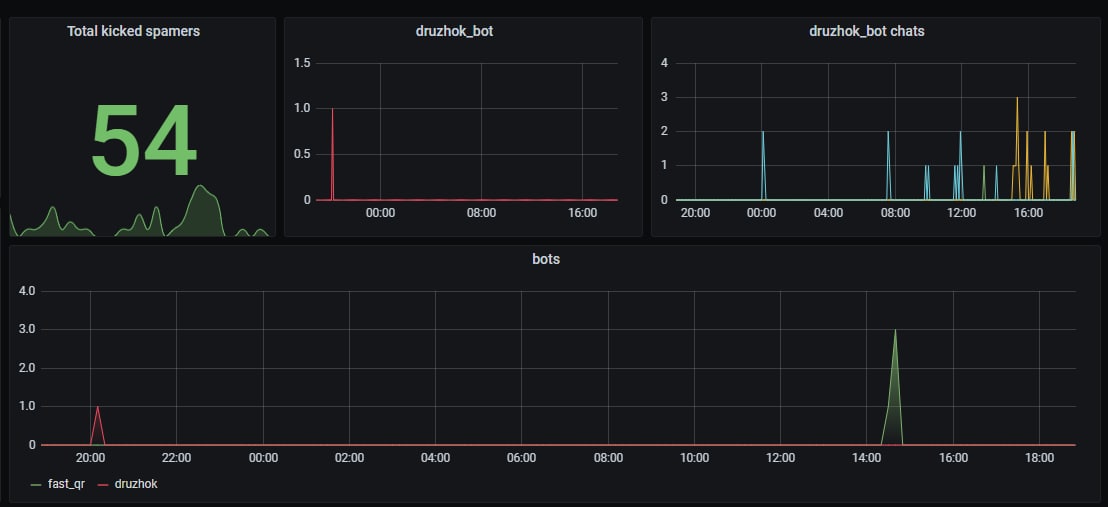Click the 16:00 label in druzhok_bot graph
The height and width of the screenshot is (507, 1108).
(582, 212)
